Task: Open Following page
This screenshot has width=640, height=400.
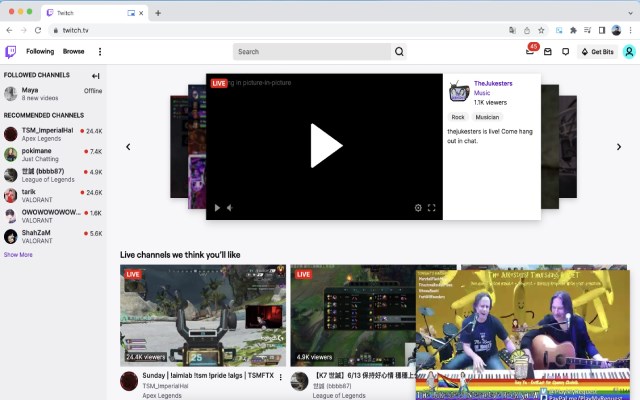Action: click(x=40, y=51)
